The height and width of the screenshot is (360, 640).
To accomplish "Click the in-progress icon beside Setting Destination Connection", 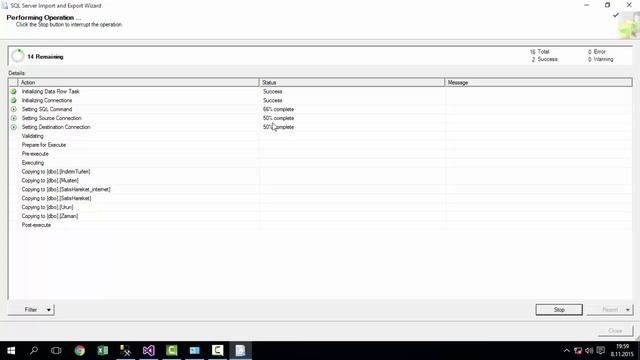I will [13, 127].
